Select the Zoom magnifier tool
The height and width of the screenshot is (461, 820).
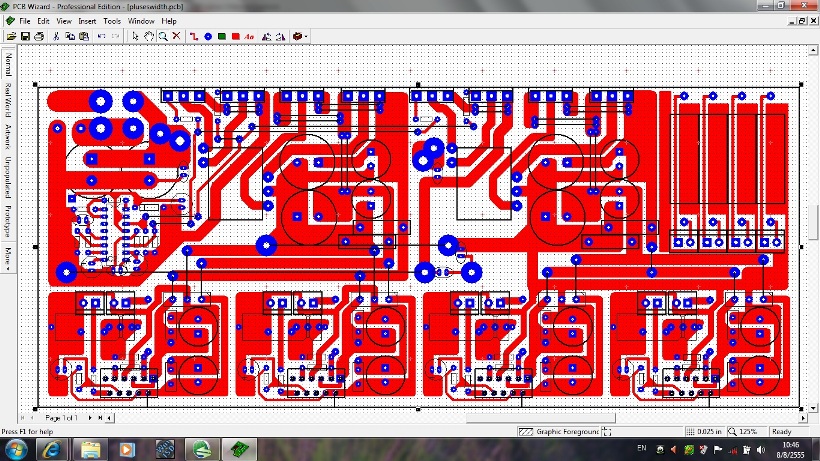point(162,36)
